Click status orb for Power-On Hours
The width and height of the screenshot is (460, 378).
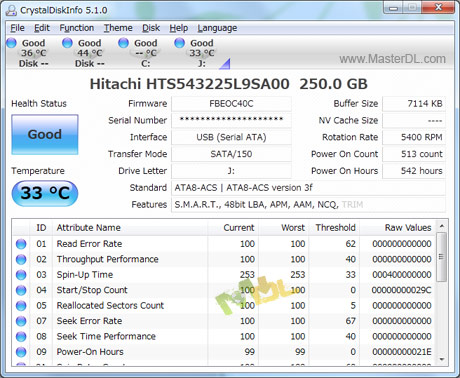tap(21, 352)
